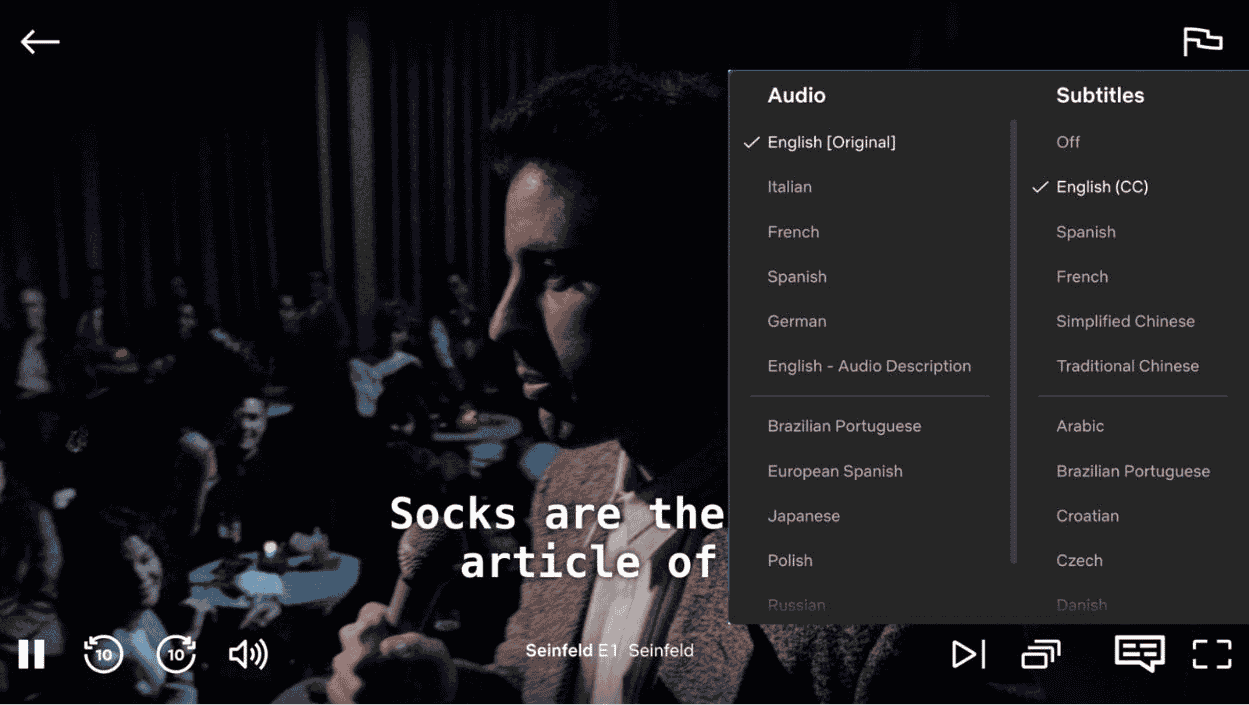The height and width of the screenshot is (705, 1249).
Task: Choose German audio track
Action: pos(797,321)
